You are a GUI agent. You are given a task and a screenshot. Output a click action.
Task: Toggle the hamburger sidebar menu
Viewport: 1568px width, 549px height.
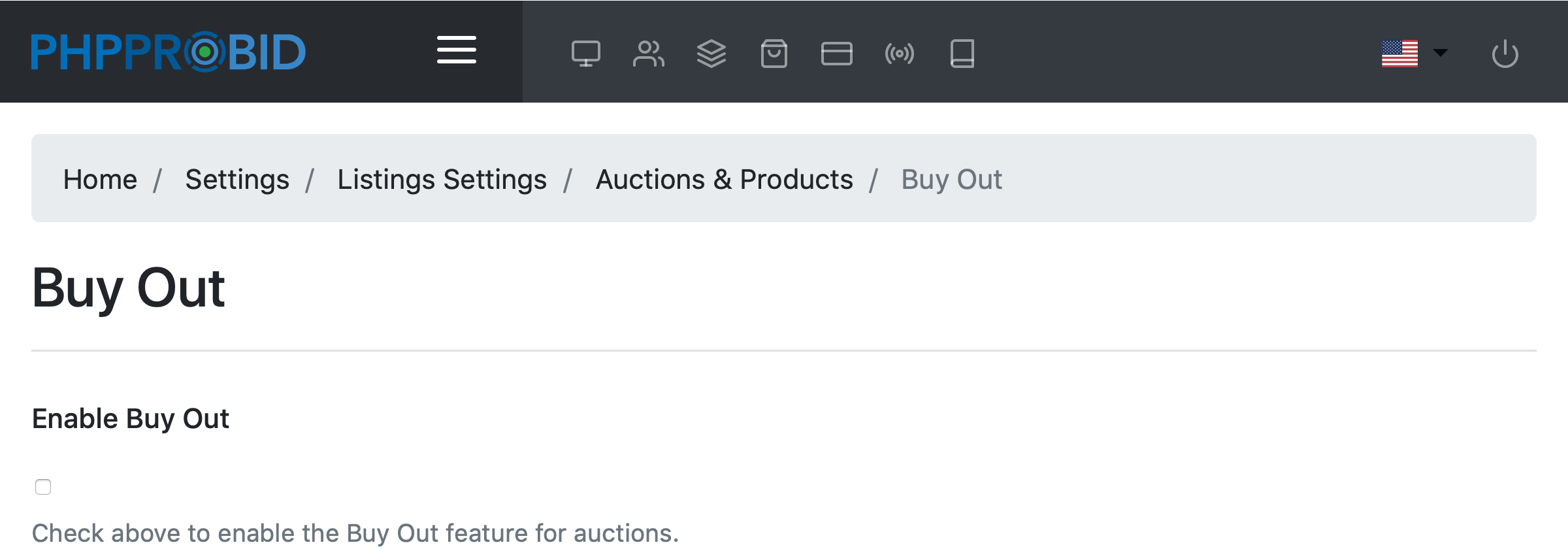(457, 50)
